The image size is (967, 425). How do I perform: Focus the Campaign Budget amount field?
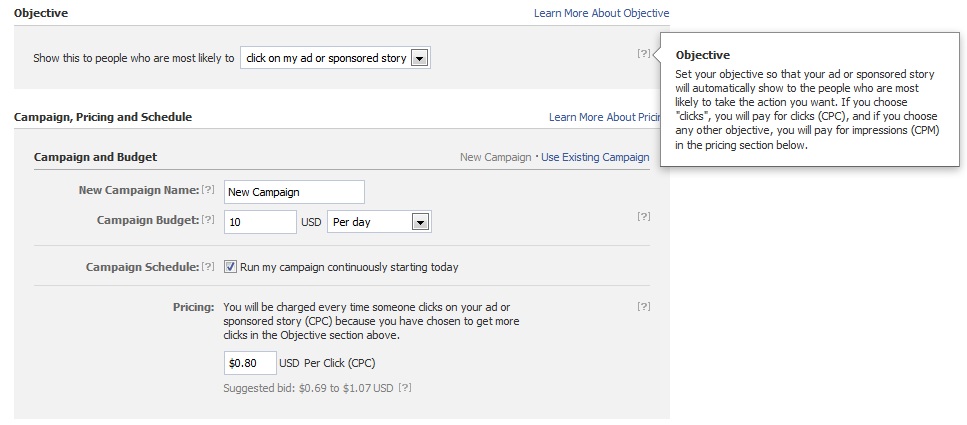click(x=260, y=222)
